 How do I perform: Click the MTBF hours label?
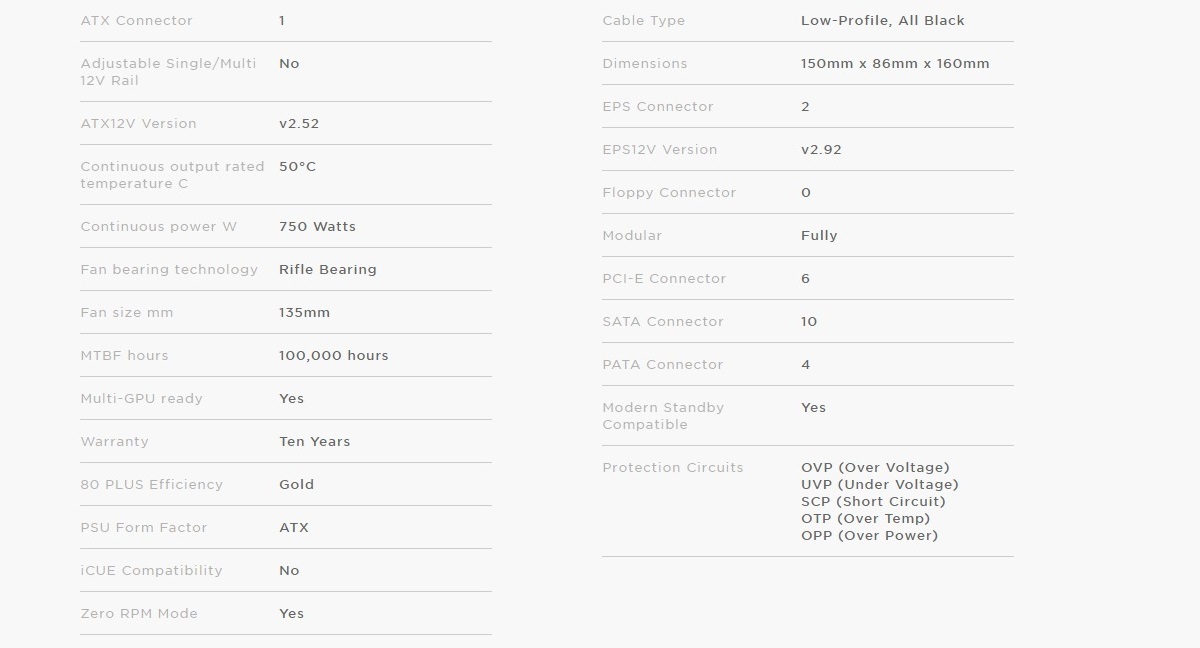coord(124,355)
